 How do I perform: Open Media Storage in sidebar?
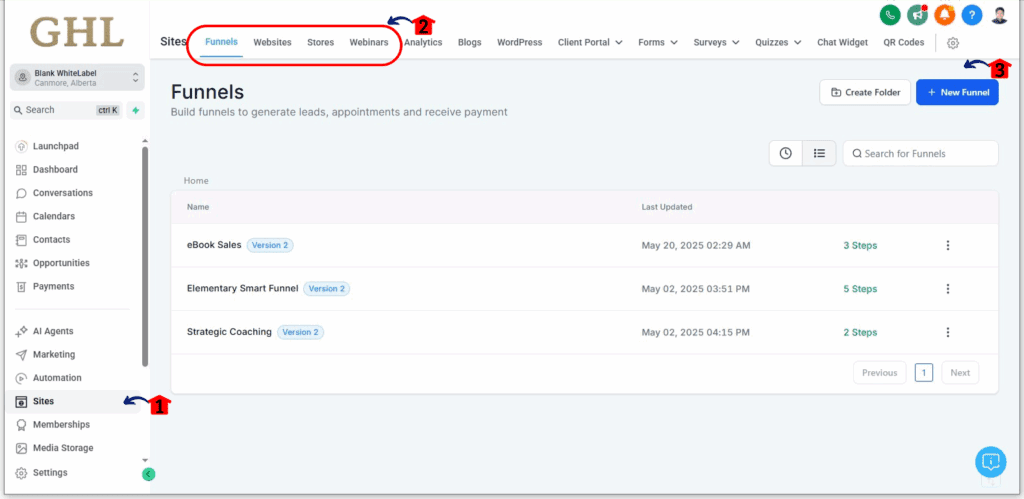[x=63, y=448]
